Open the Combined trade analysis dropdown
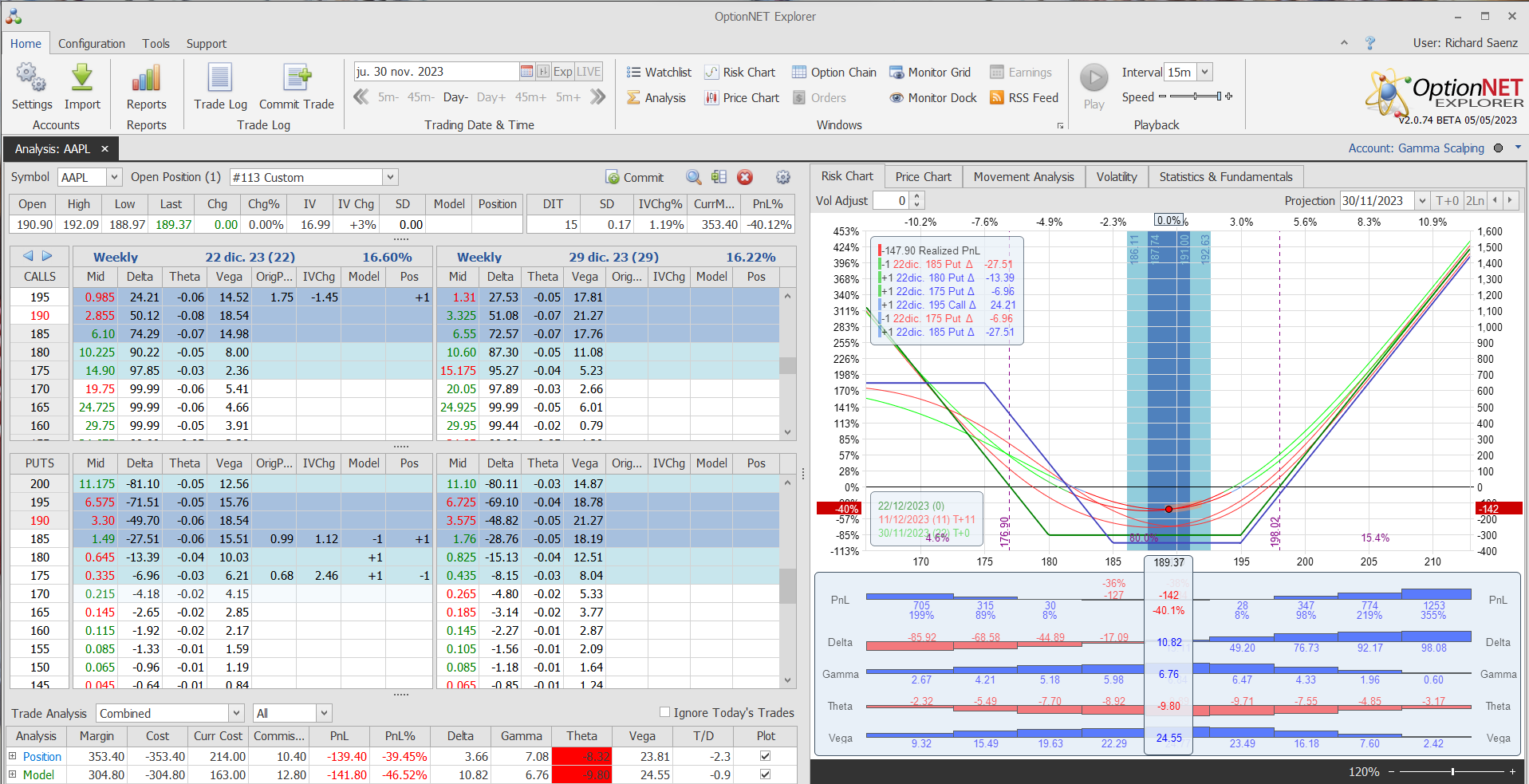The image size is (1529, 784). click(x=236, y=713)
